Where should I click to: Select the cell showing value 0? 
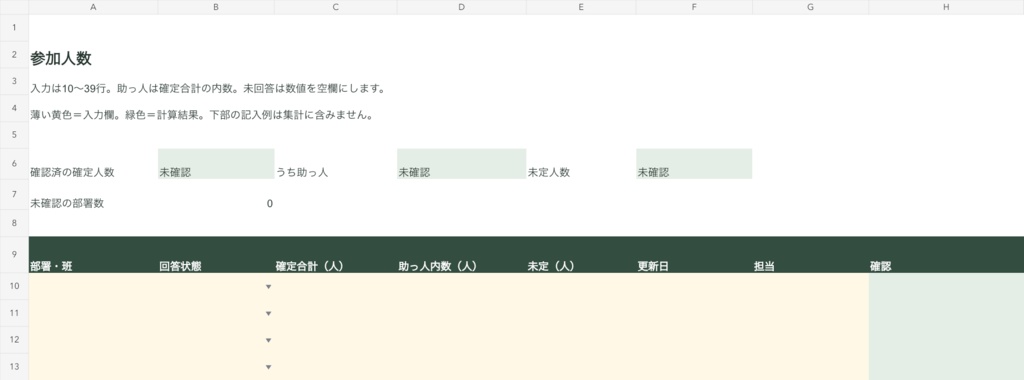point(216,195)
